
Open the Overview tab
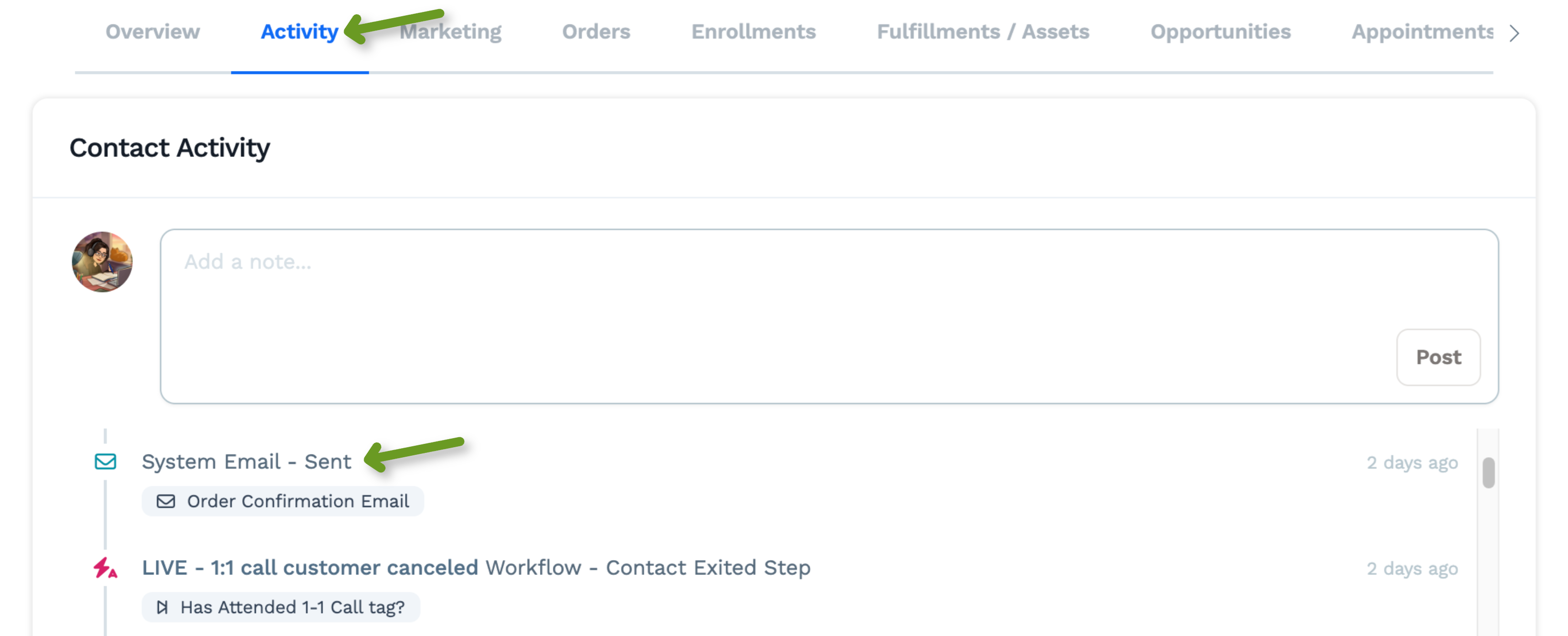click(x=152, y=31)
